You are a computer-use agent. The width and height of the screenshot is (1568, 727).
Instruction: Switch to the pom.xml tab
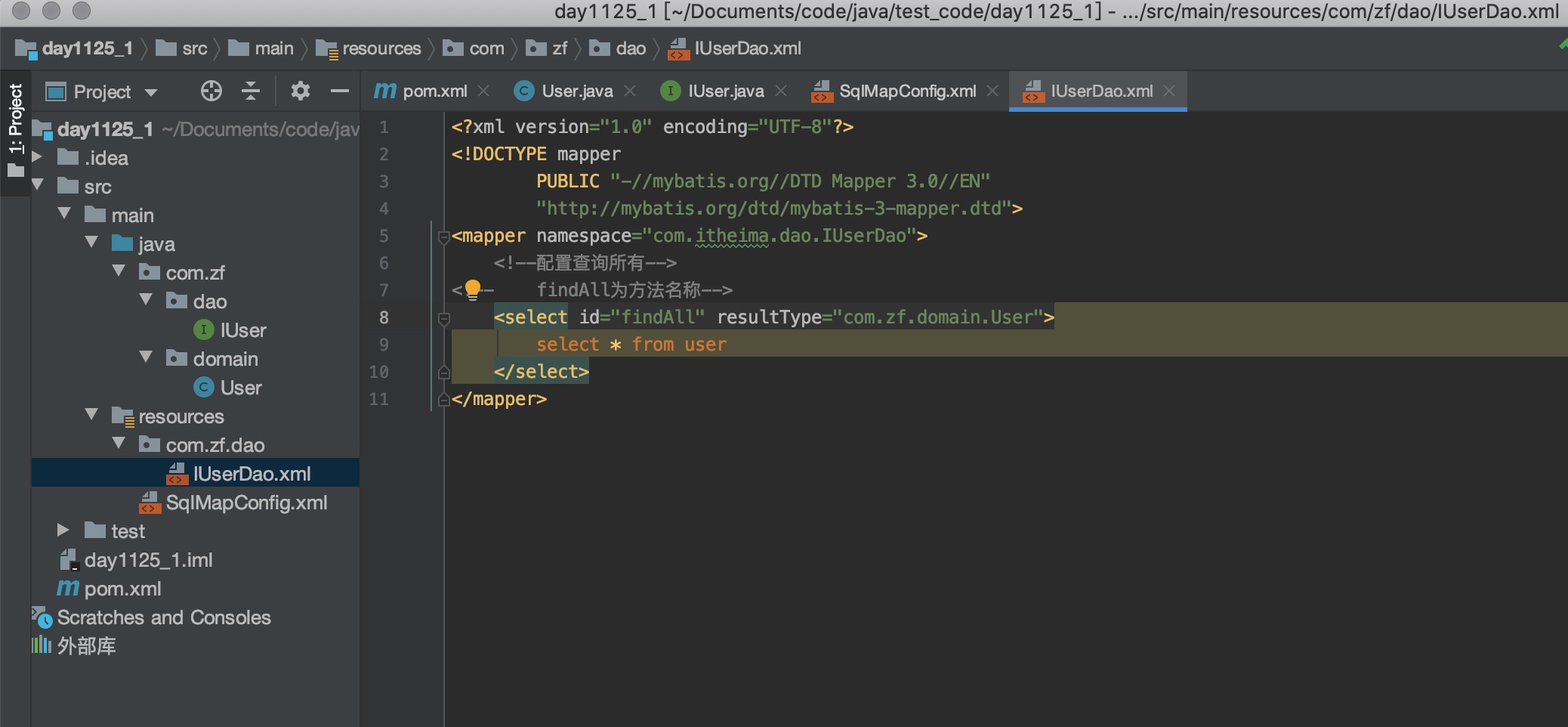tap(431, 91)
